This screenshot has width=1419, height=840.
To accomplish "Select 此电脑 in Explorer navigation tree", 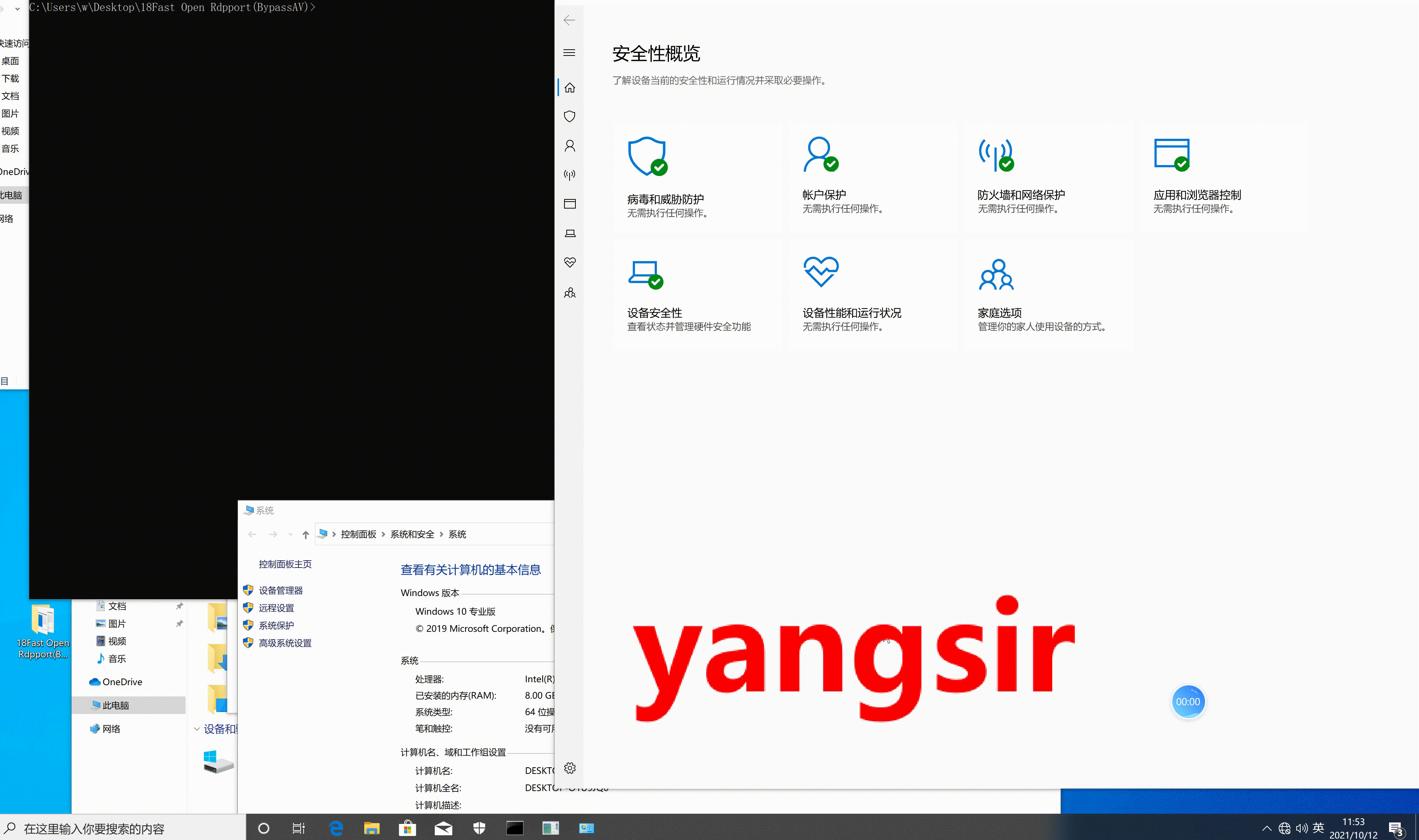I will tap(115, 705).
